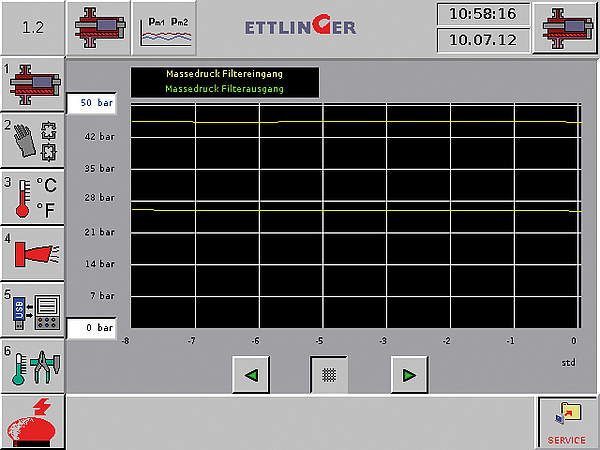Click the 10:58:16 time display
600x450 pixels.
tap(483, 14)
